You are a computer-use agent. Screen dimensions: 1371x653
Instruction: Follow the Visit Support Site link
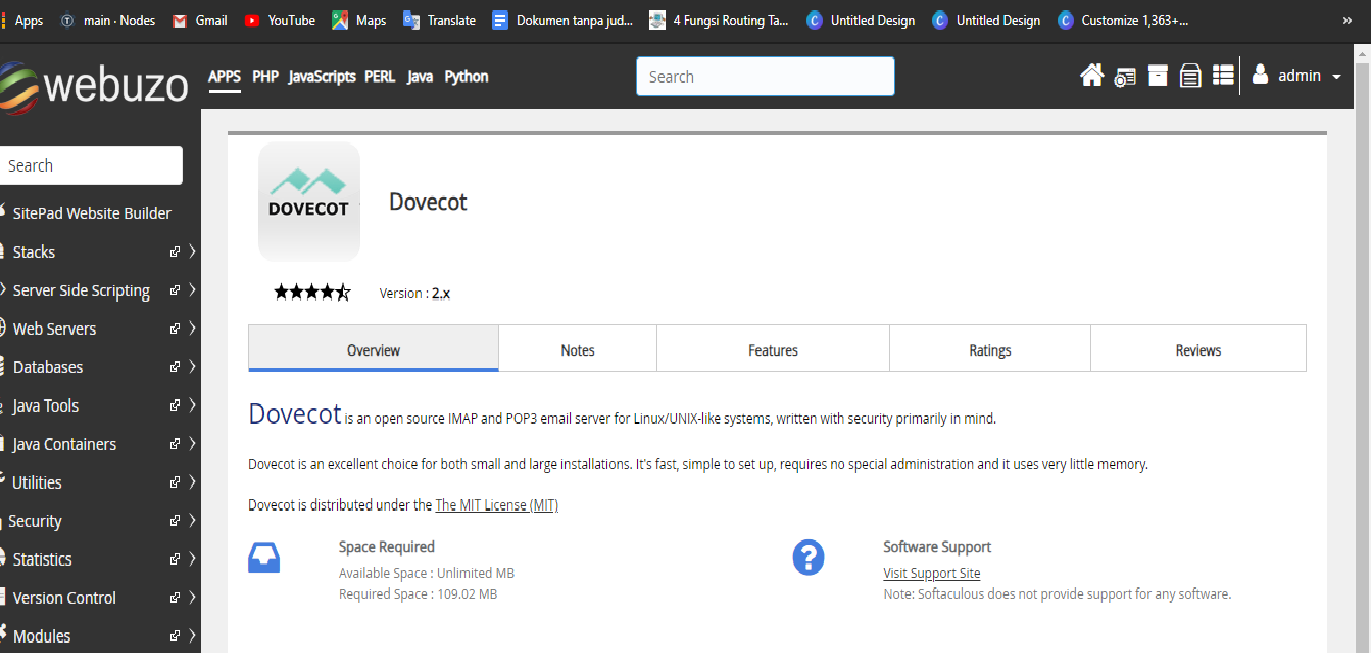tap(932, 573)
